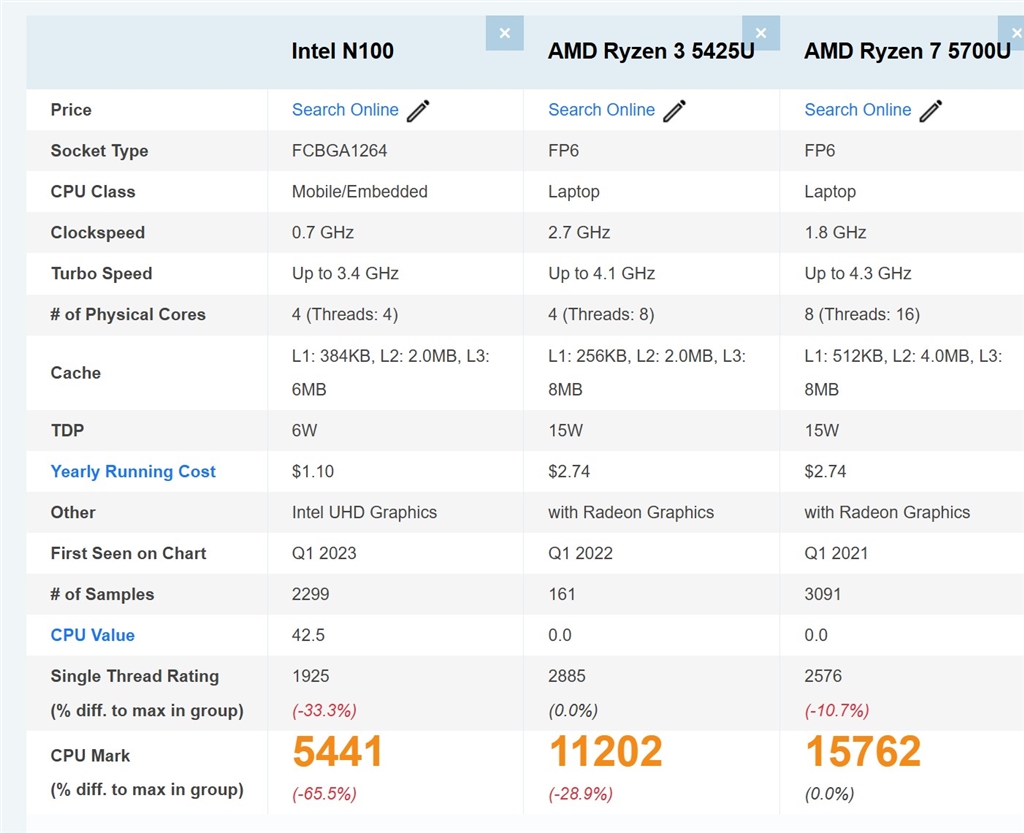Image resolution: width=1024 pixels, height=833 pixels.
Task: Click the (-28.9%) CPU Mark difference
Action: coord(581,794)
